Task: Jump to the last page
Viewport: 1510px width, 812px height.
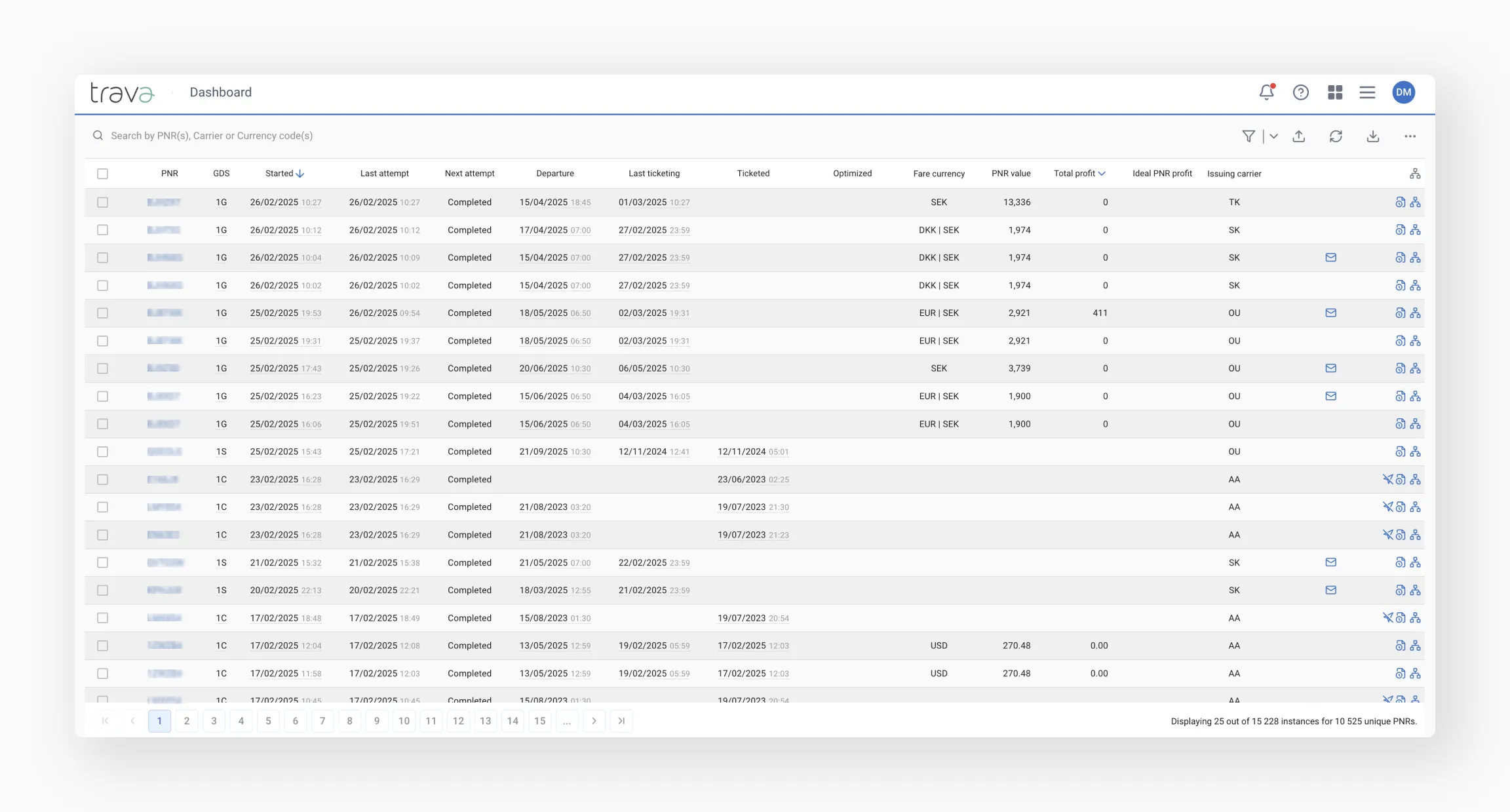Action: [621, 721]
